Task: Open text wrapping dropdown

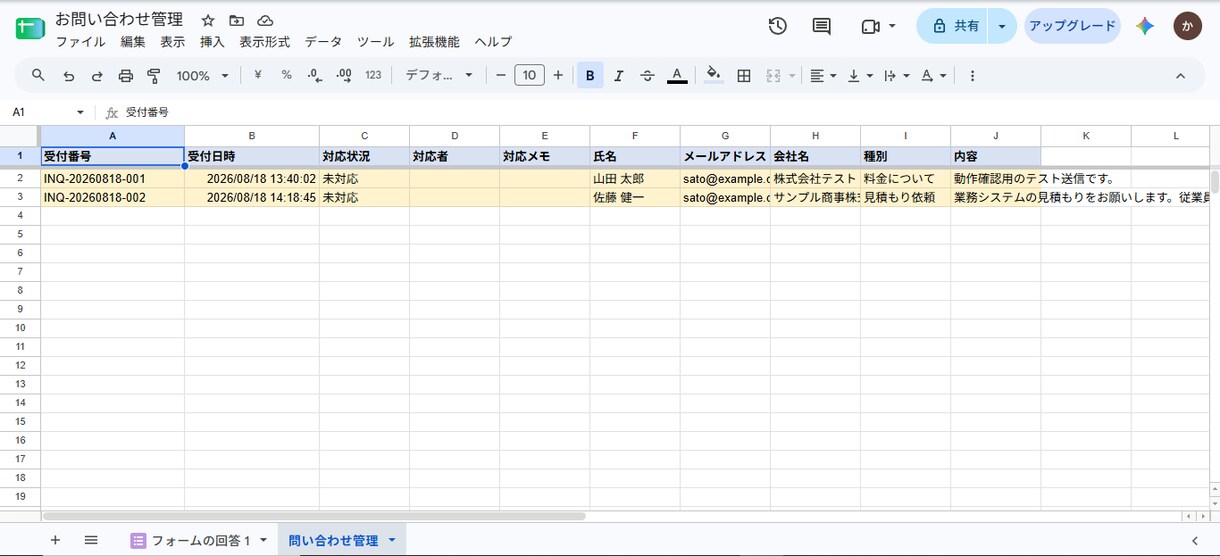Action: click(x=897, y=75)
